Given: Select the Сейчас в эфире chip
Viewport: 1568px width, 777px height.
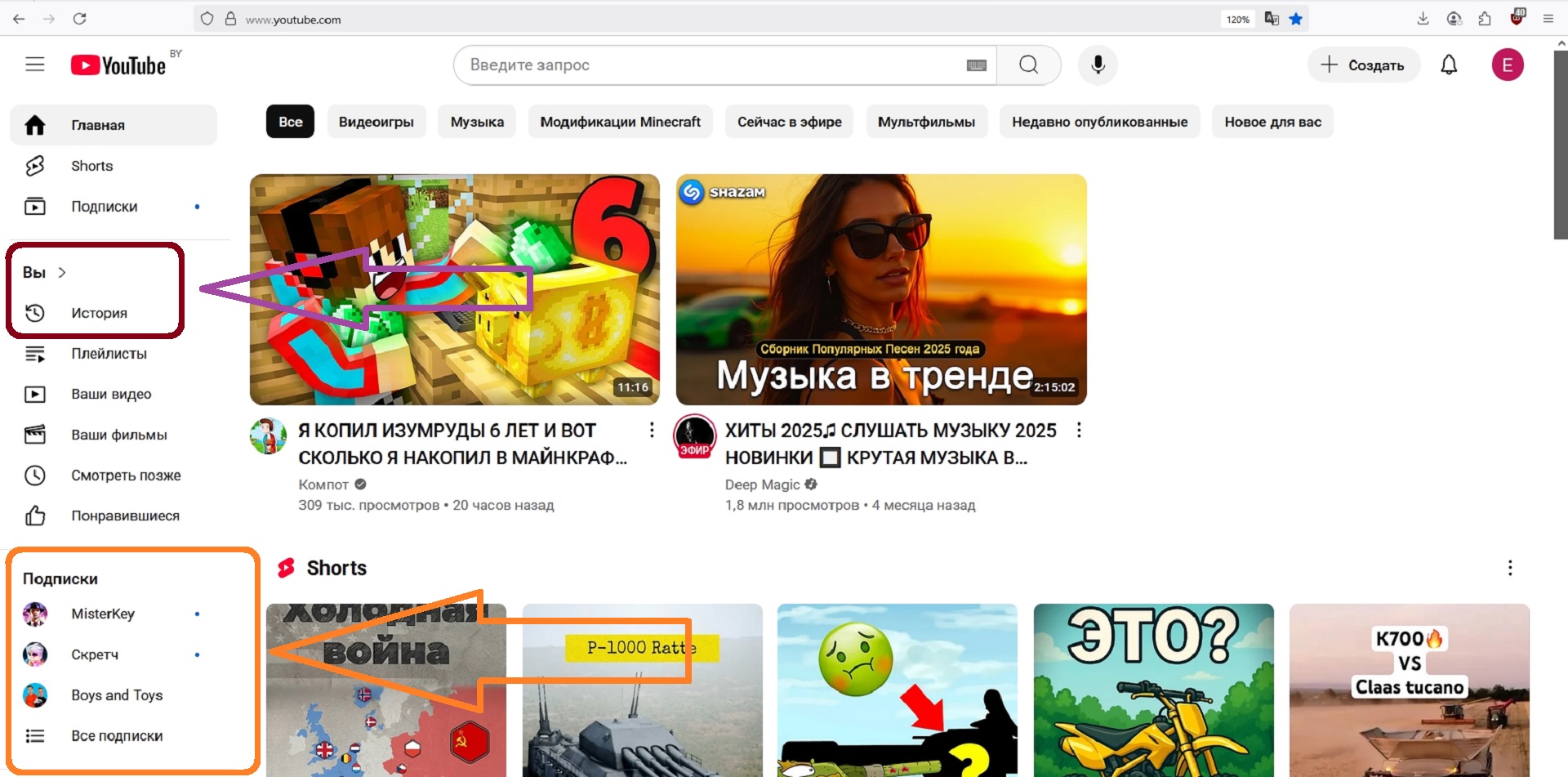Looking at the screenshot, I should coord(790,122).
